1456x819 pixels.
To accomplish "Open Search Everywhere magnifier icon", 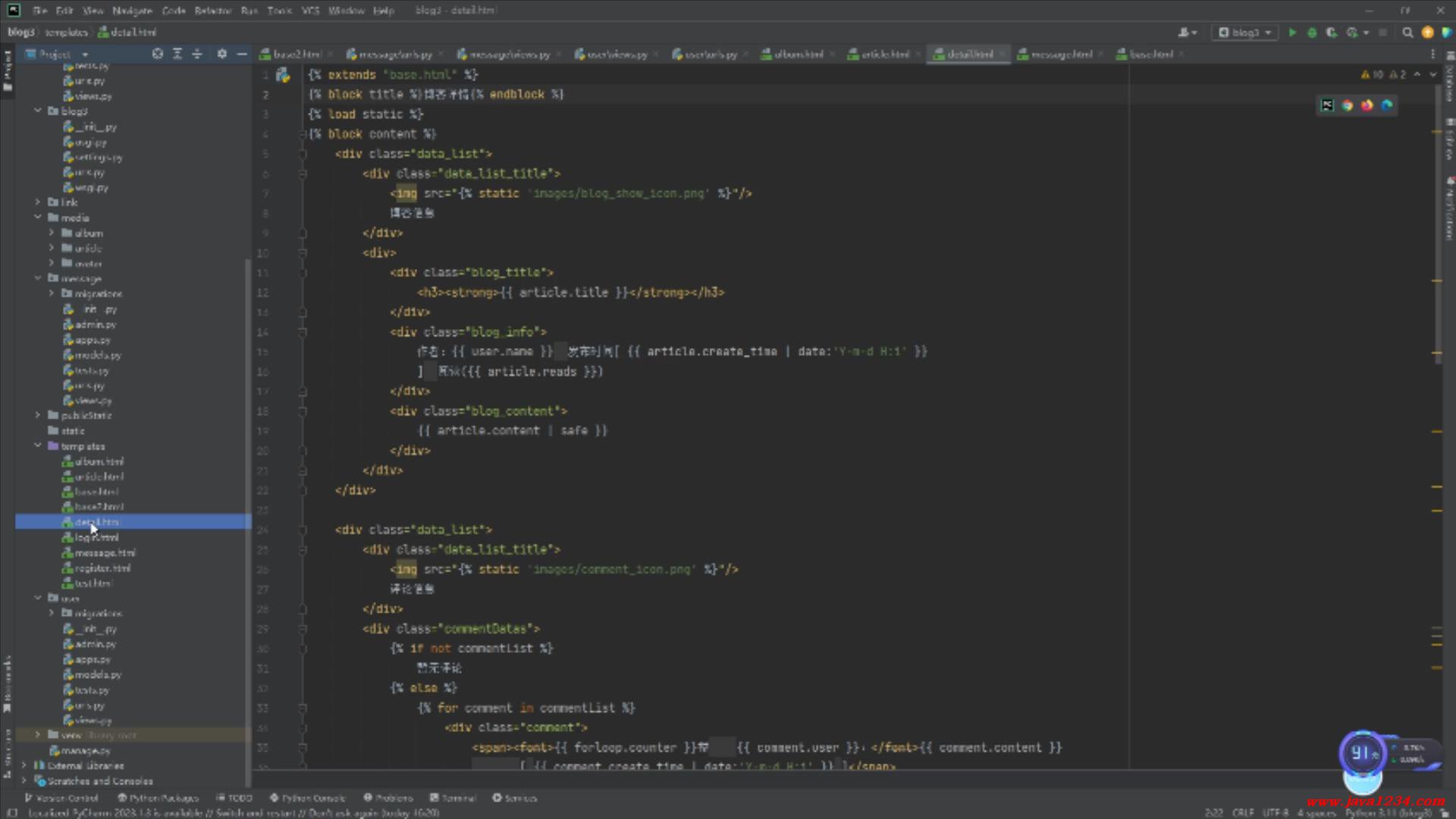I will coord(1407,33).
